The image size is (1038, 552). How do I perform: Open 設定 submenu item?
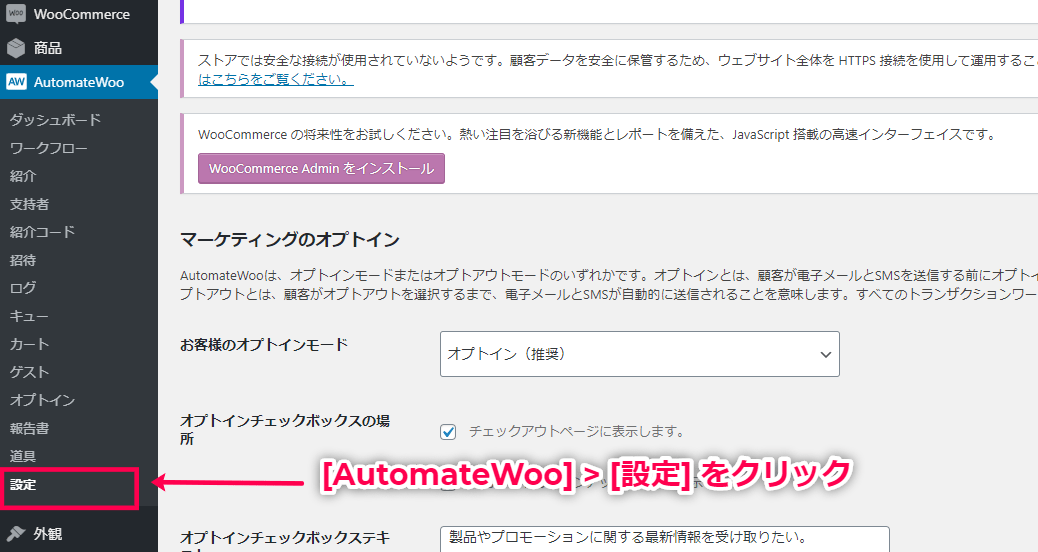click(23, 484)
